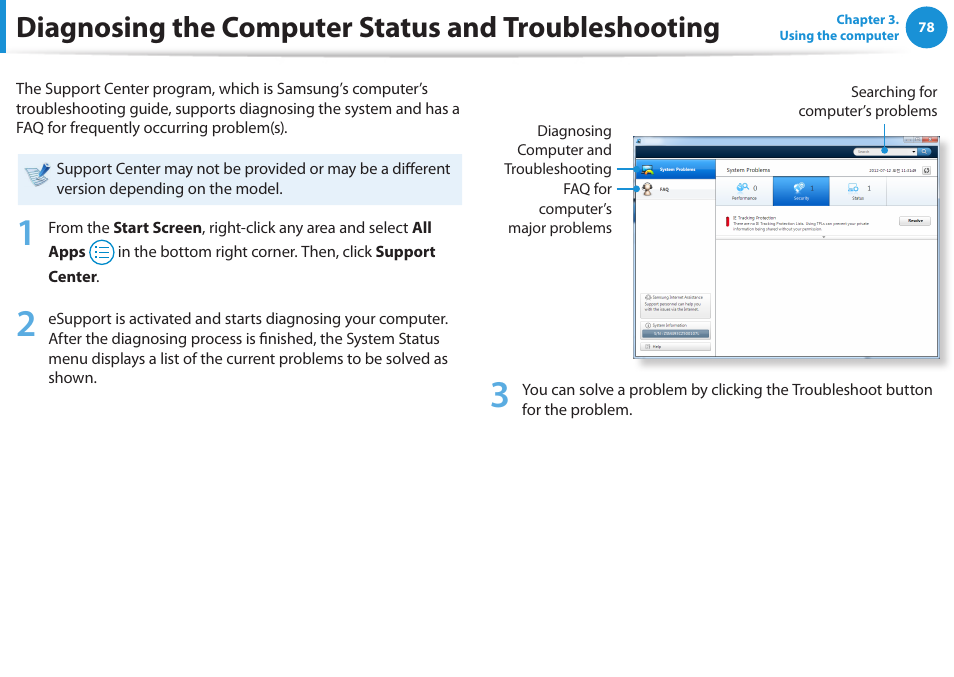
Task: Click the magnifier search button
Action: pyautogui.click(x=925, y=151)
